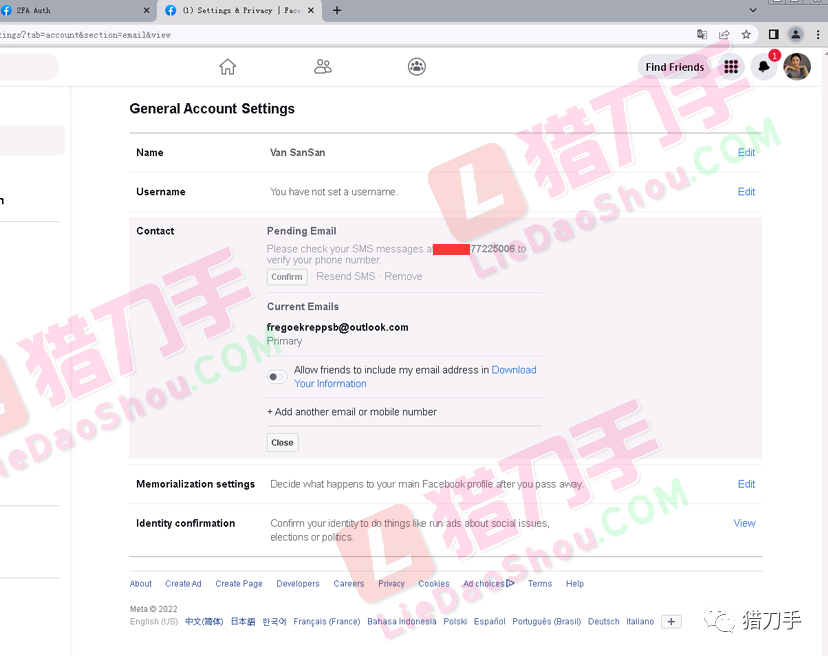Image resolution: width=828 pixels, height=656 pixels.
Task: Click Find Friends button
Action: coord(674,67)
